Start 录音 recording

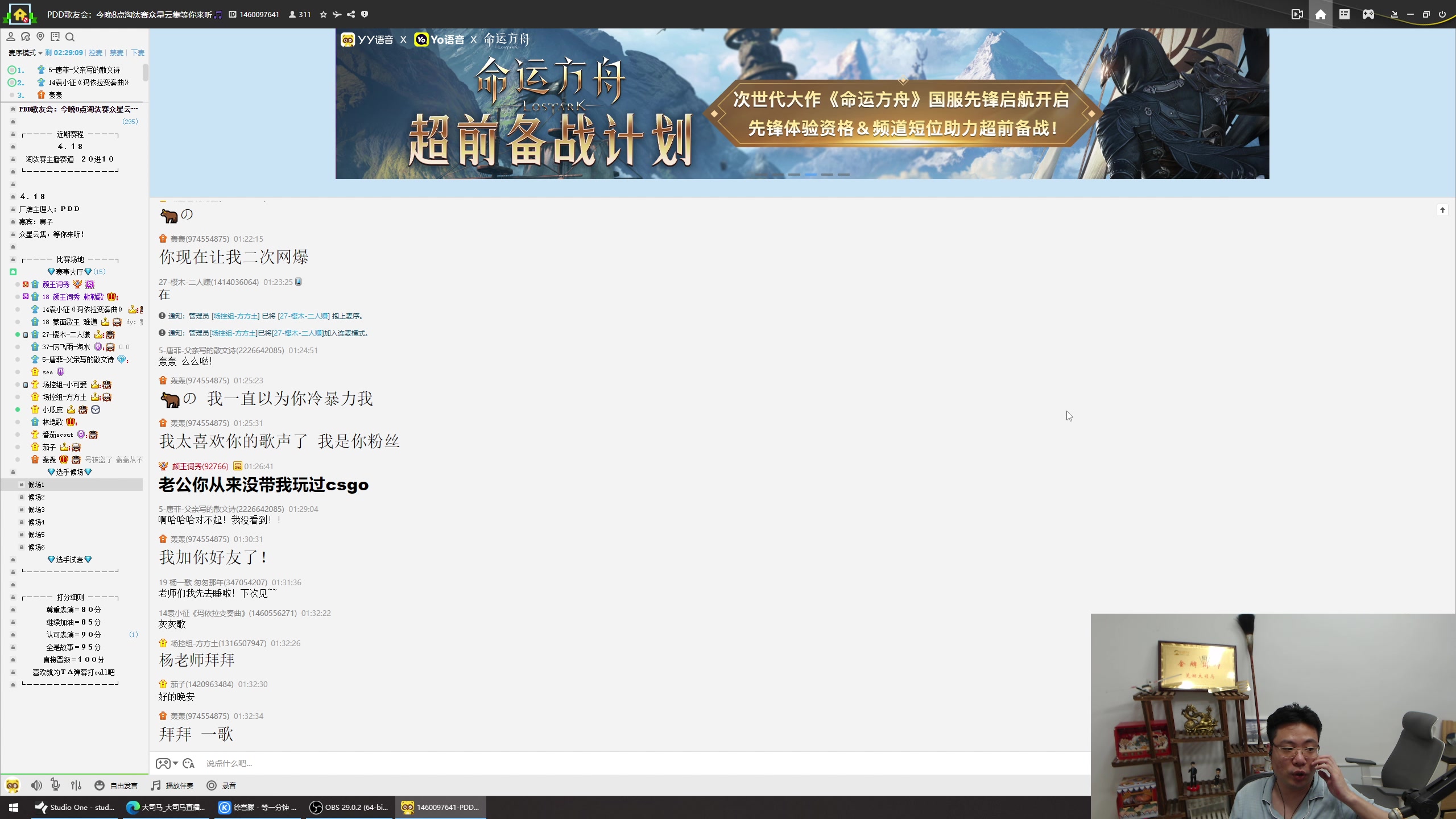(x=221, y=786)
